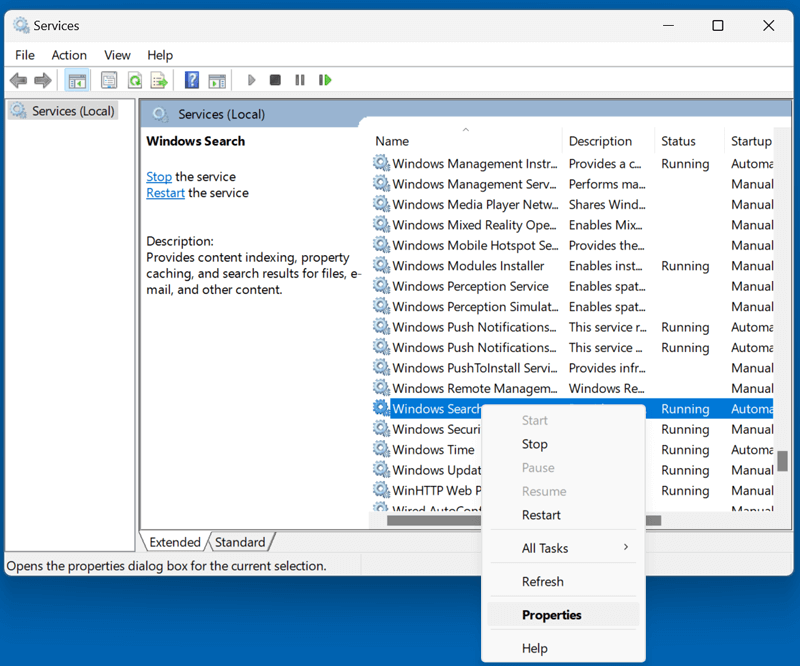This screenshot has width=800, height=666.
Task: Open the Action menu
Action: 69,55
